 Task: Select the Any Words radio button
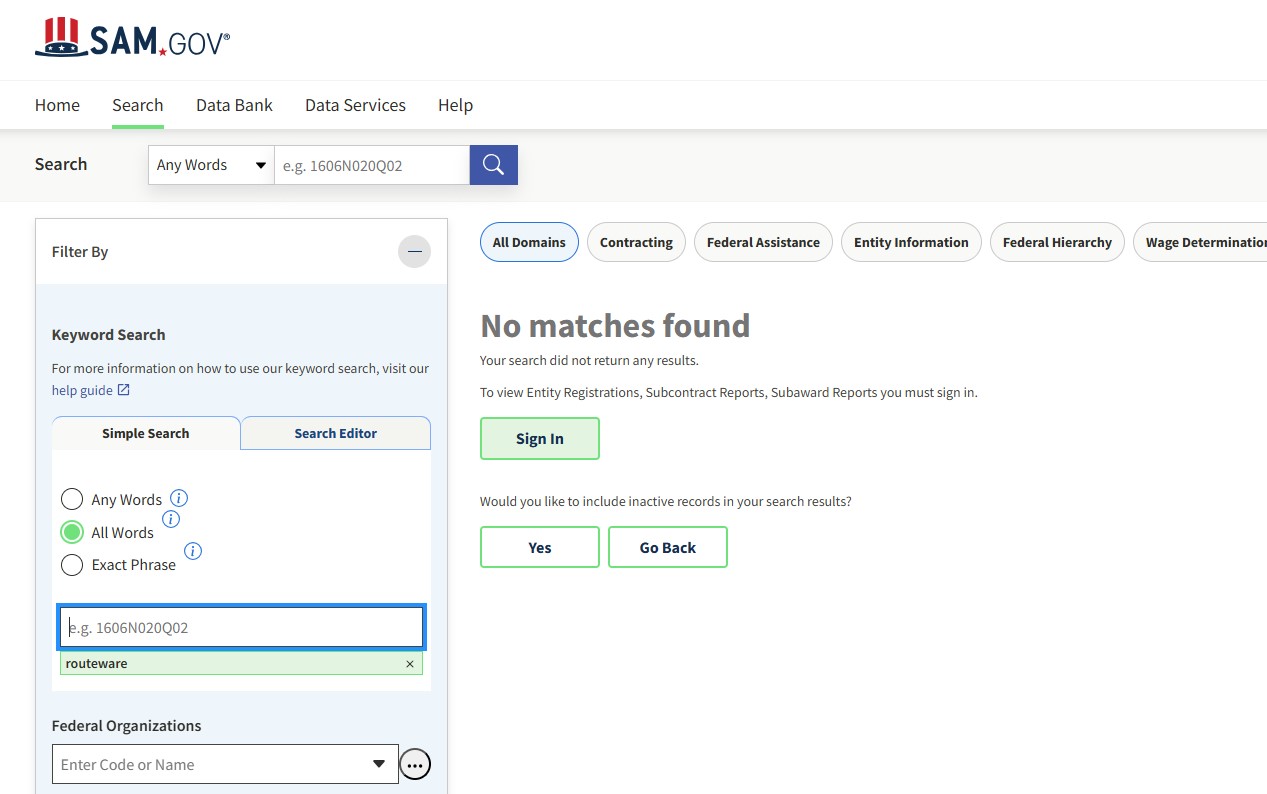(x=72, y=499)
